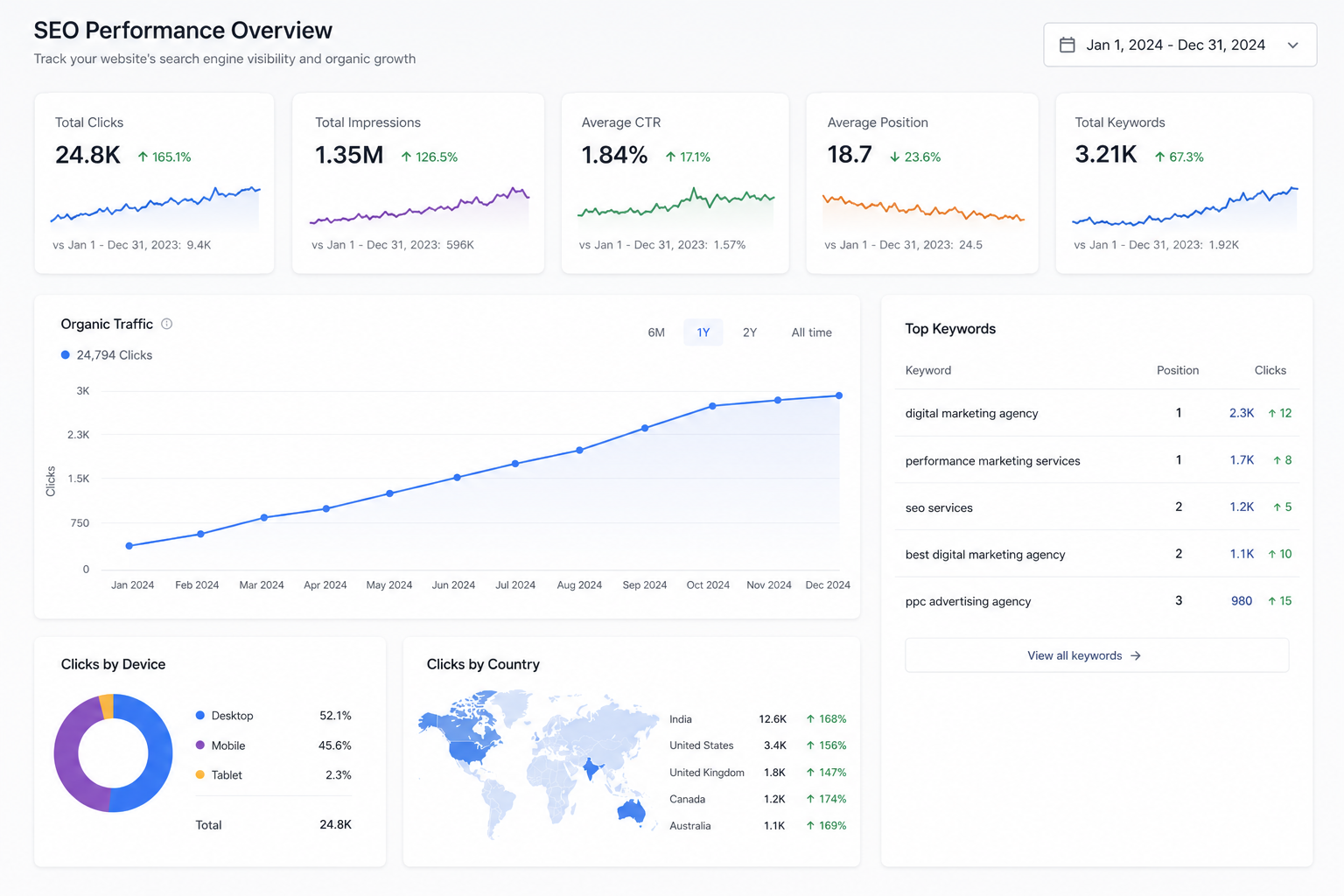Click the orange Tablet color swatch
This screenshot has height=896, width=1344.
pos(200,775)
